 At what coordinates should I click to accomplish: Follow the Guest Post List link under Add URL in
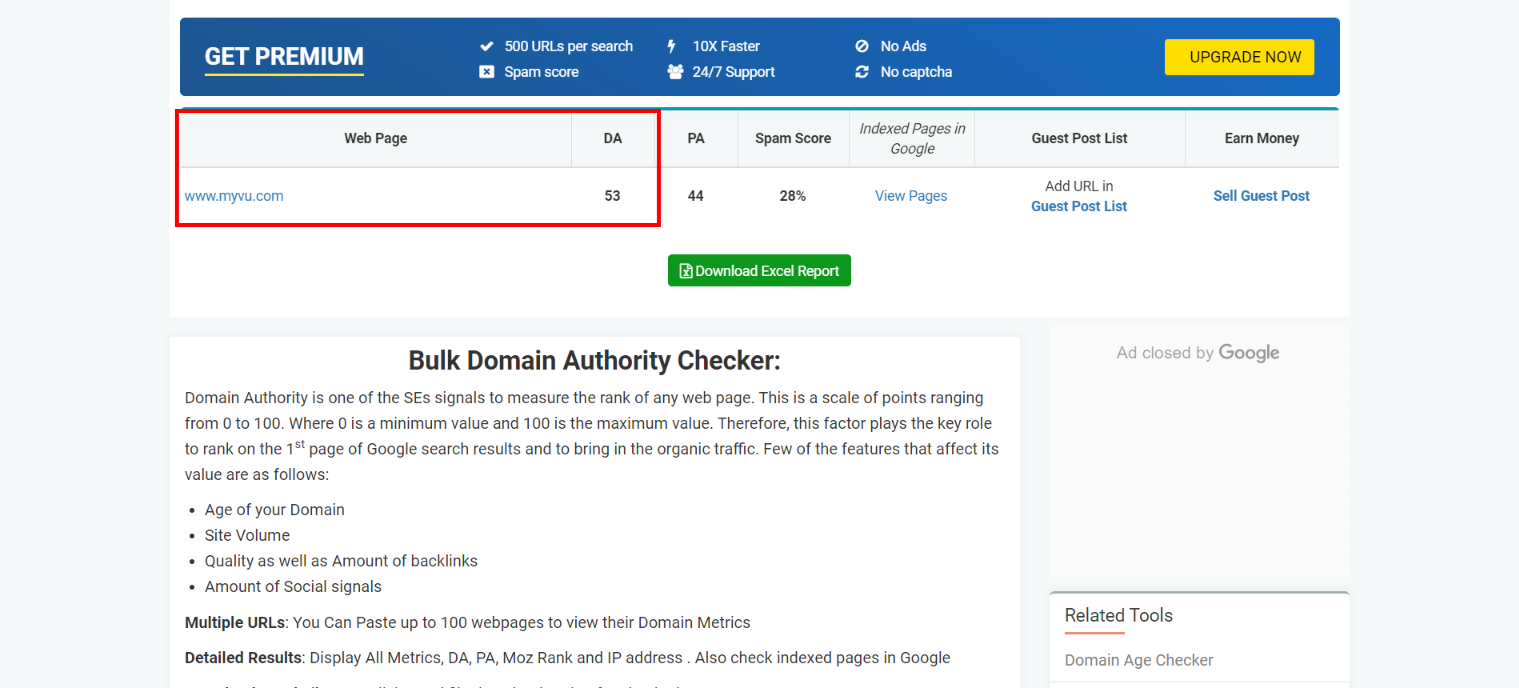1079,206
